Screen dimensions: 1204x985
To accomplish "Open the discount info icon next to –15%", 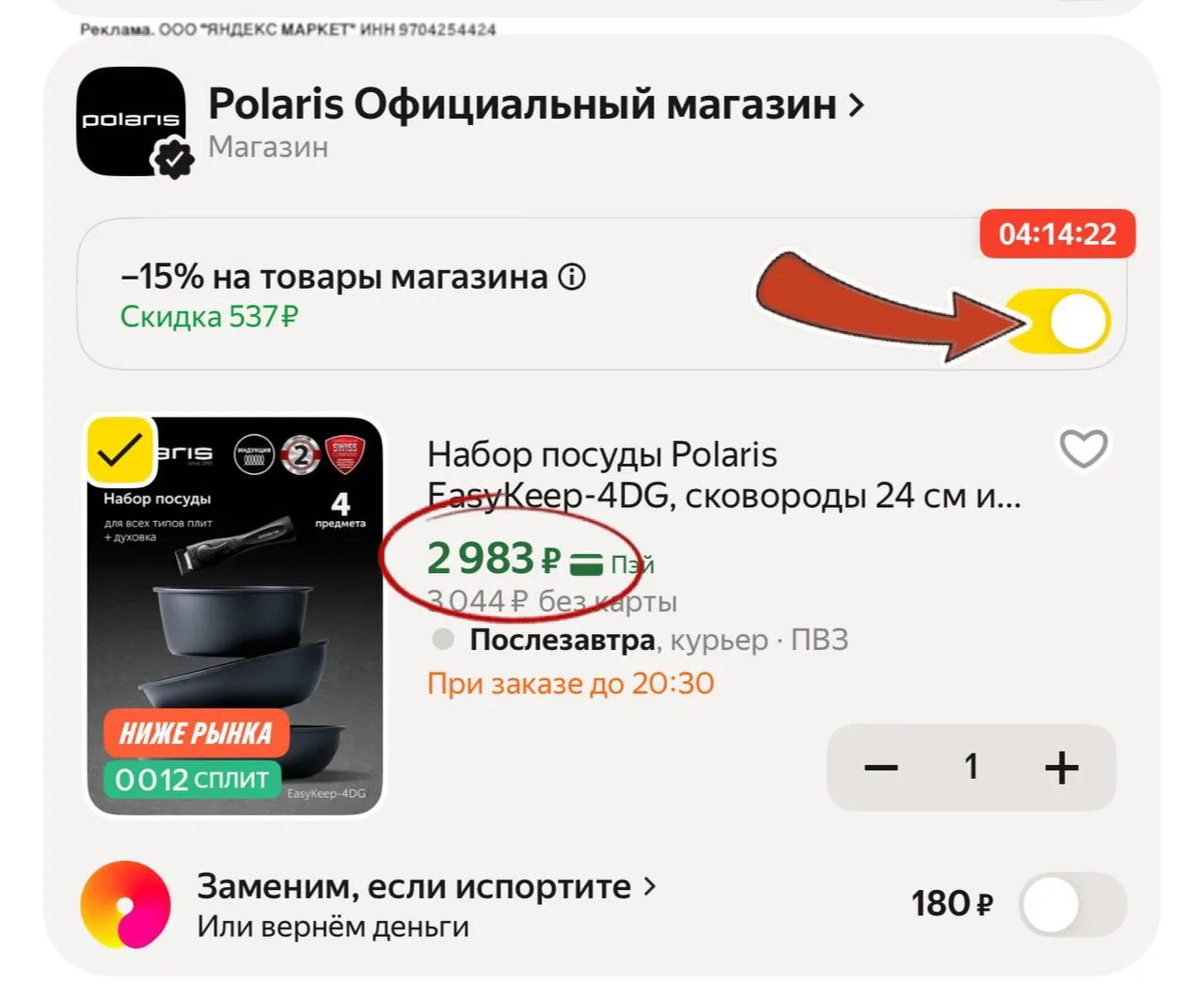I will (572, 277).
